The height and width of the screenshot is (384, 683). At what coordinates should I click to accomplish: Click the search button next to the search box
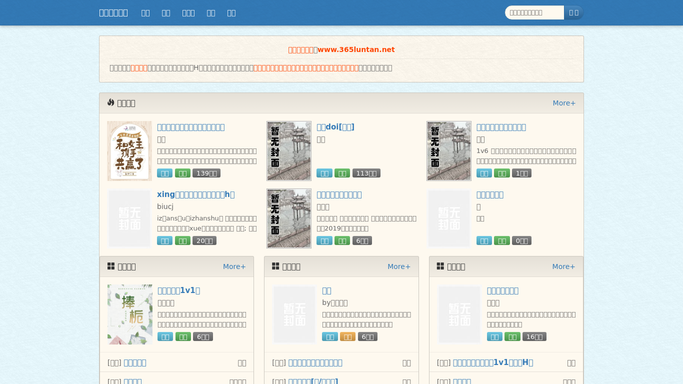573,13
